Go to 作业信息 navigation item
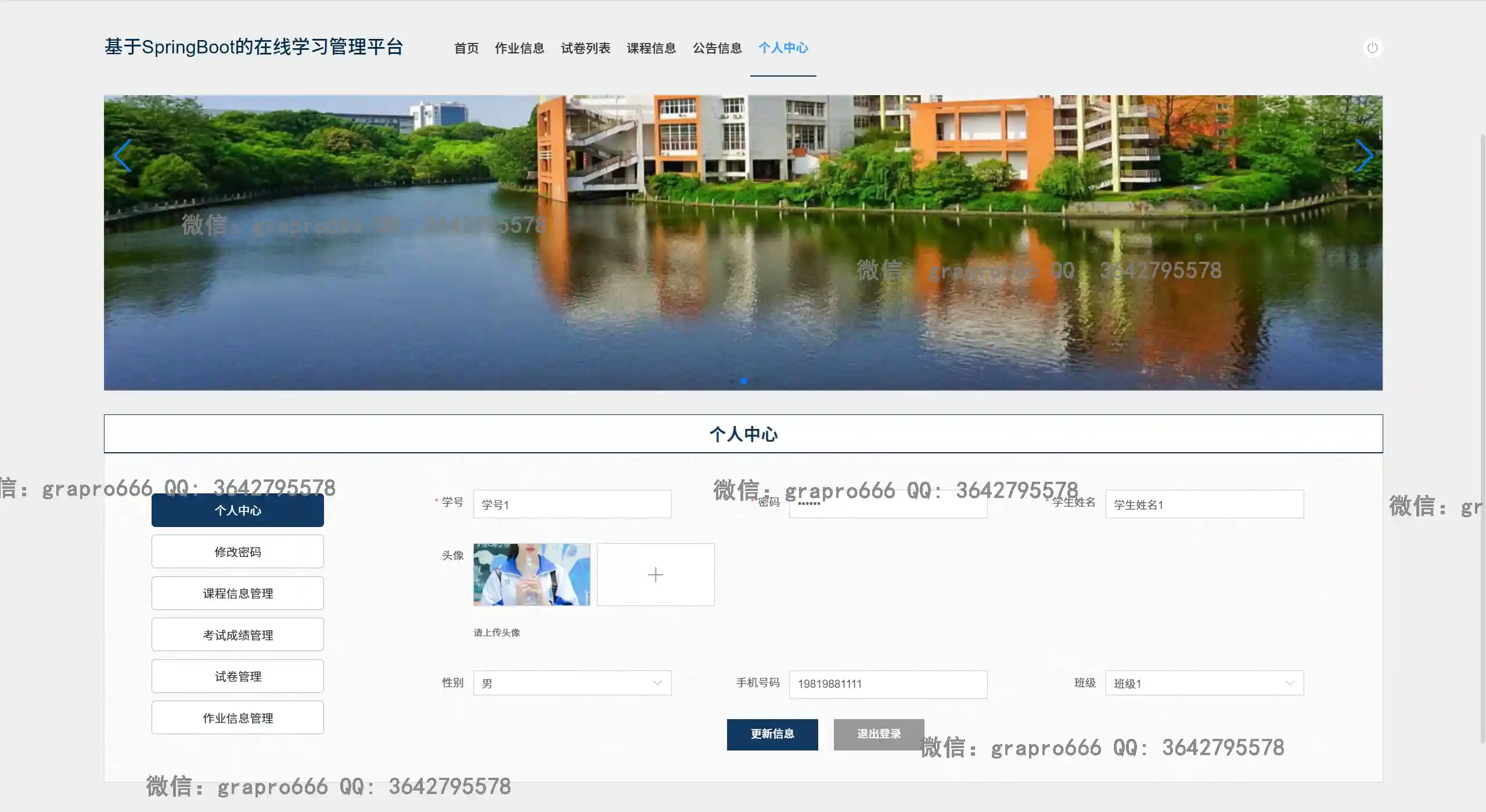1486x812 pixels. point(519,48)
